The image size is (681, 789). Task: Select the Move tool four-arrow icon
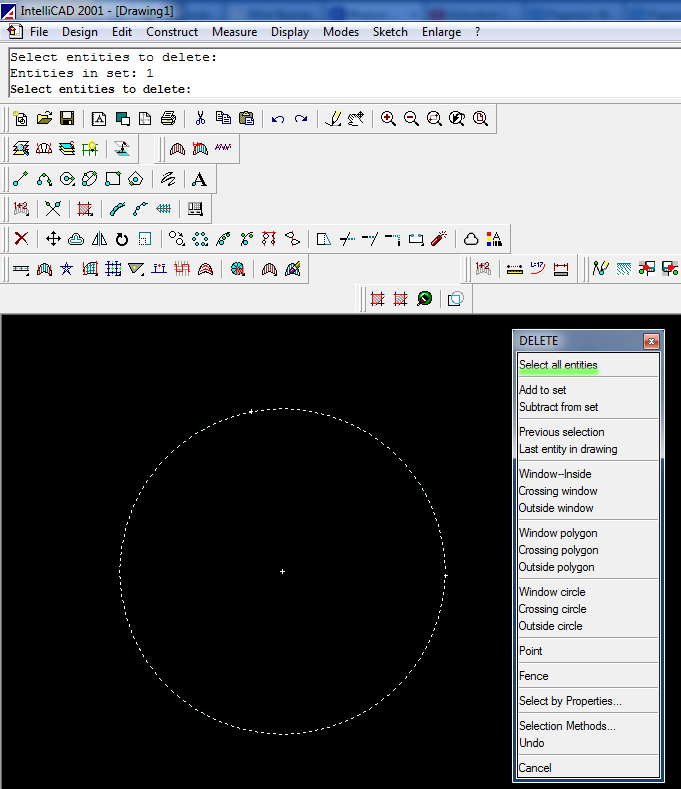[x=54, y=239]
